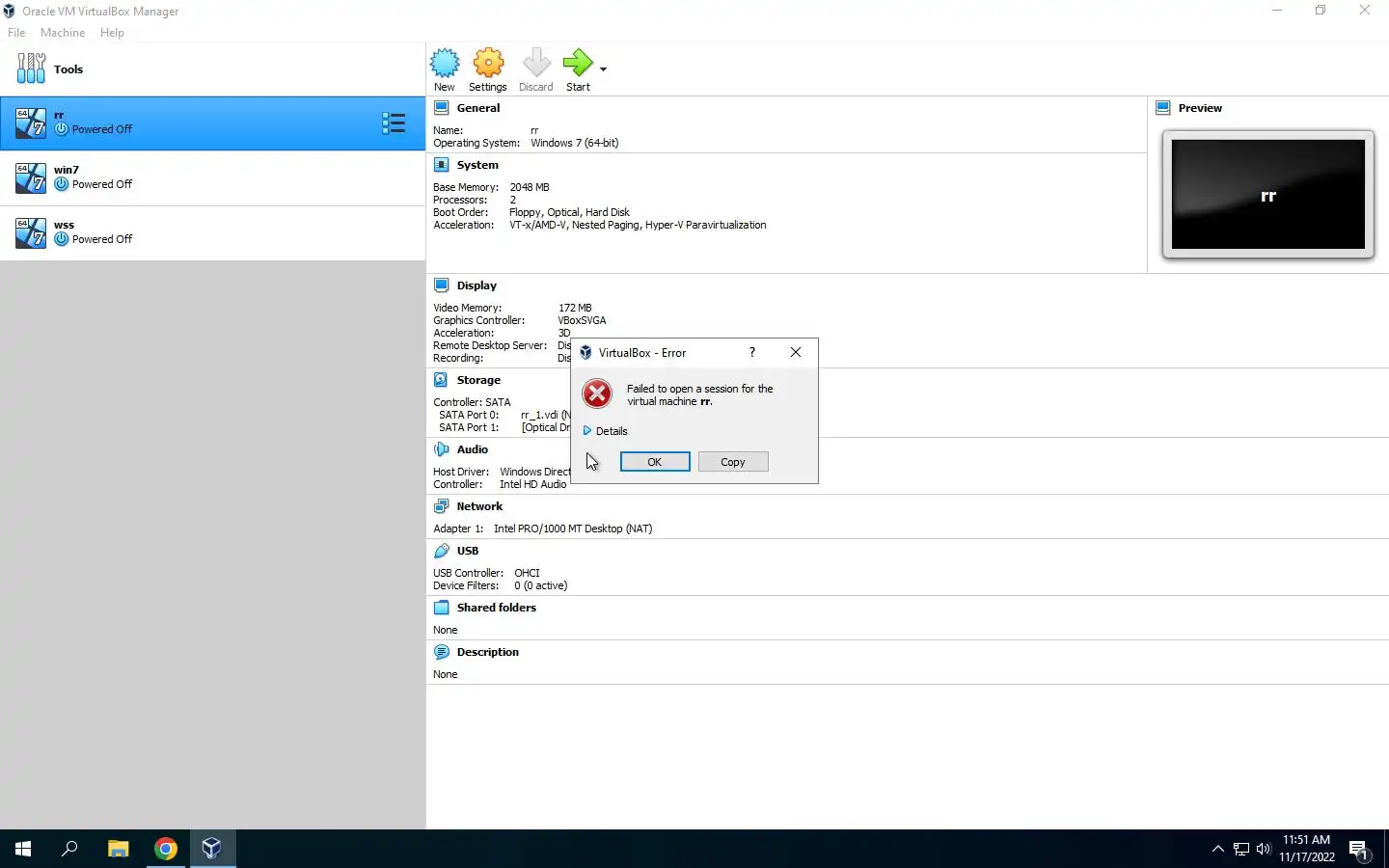Expand Details in the error dialog
This screenshot has height=868, width=1389.
pyautogui.click(x=605, y=431)
